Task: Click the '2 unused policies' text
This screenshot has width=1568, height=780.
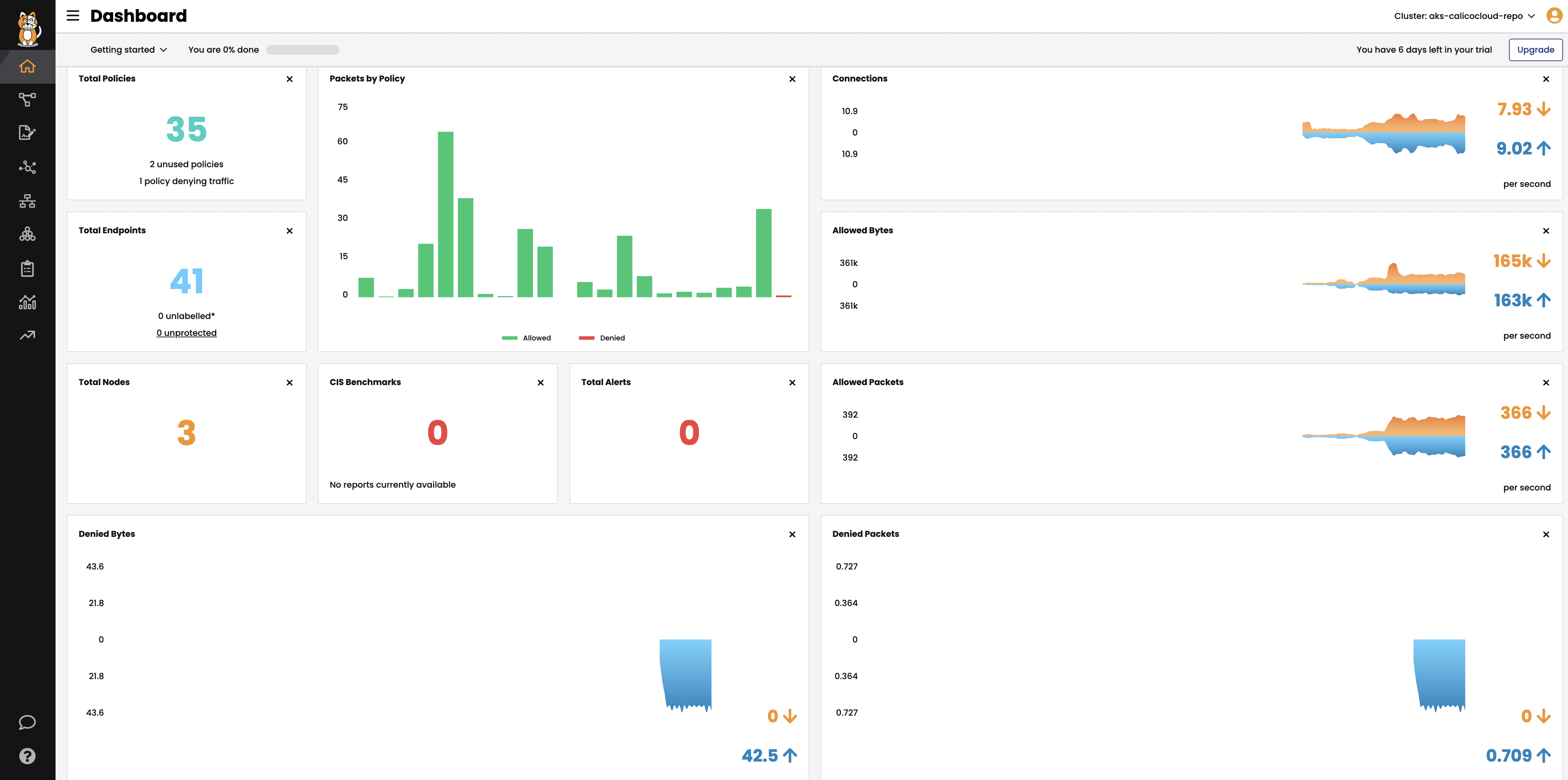Action: 186,164
